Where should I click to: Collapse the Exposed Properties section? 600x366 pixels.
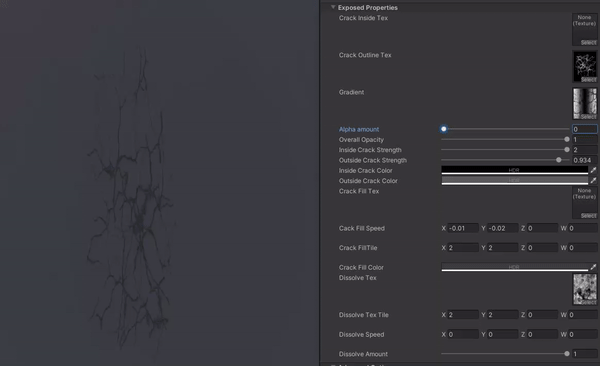tap(333, 7)
